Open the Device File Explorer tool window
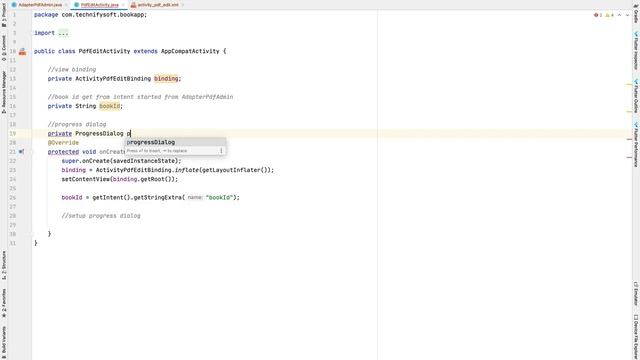 pyautogui.click(x=636, y=337)
